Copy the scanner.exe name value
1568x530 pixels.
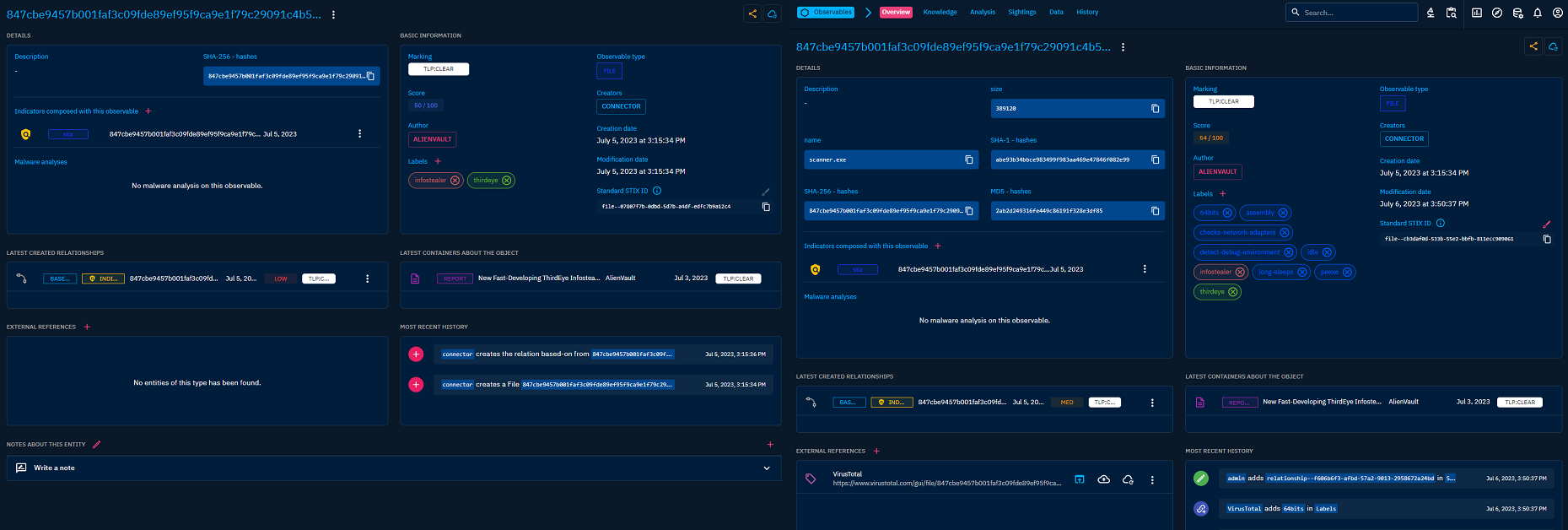pyautogui.click(x=969, y=160)
